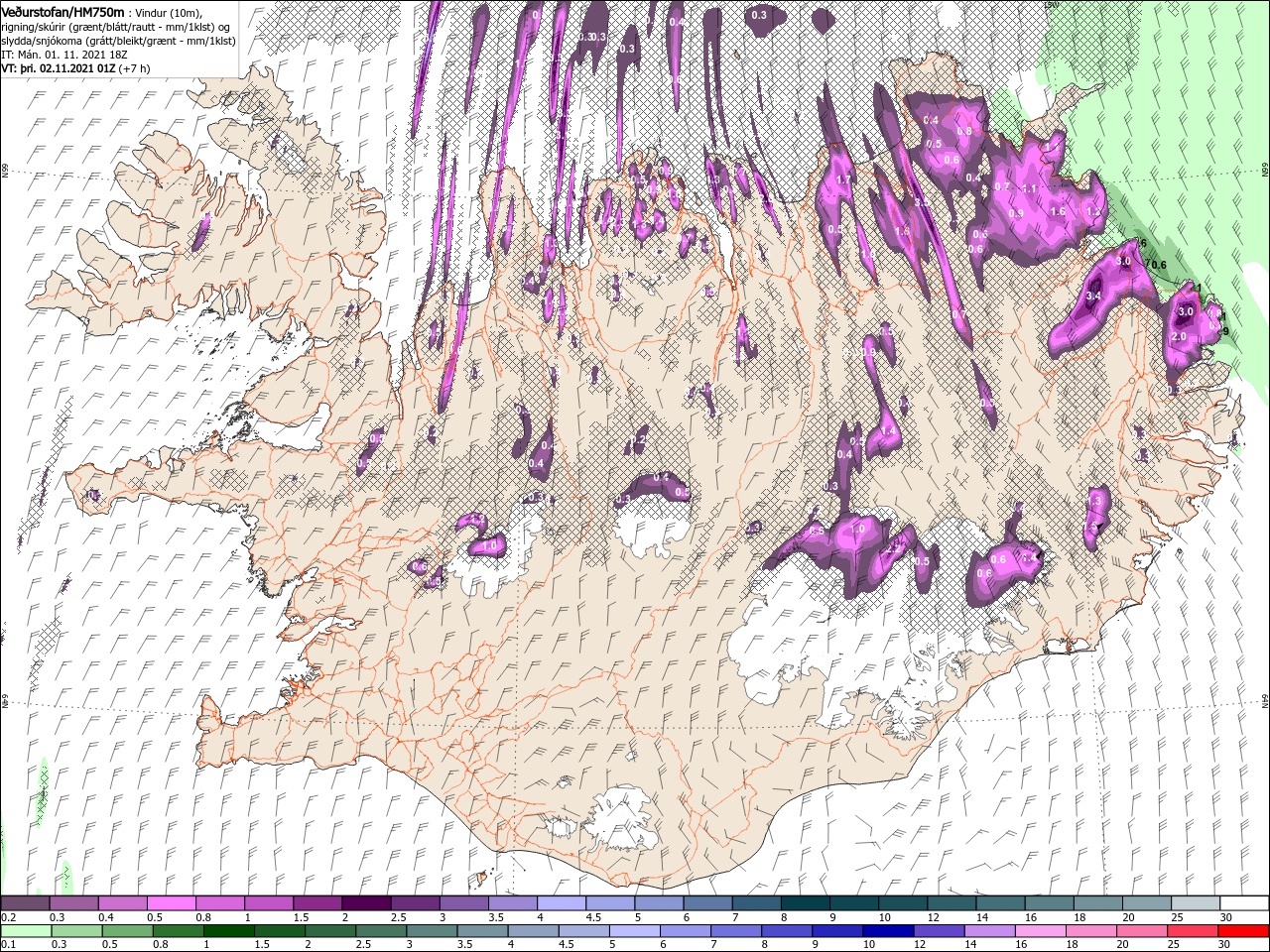Pick the white top-row swatch labeled 30
Image resolution: width=1270 pixels, height=952 pixels.
pyautogui.click(x=1245, y=903)
